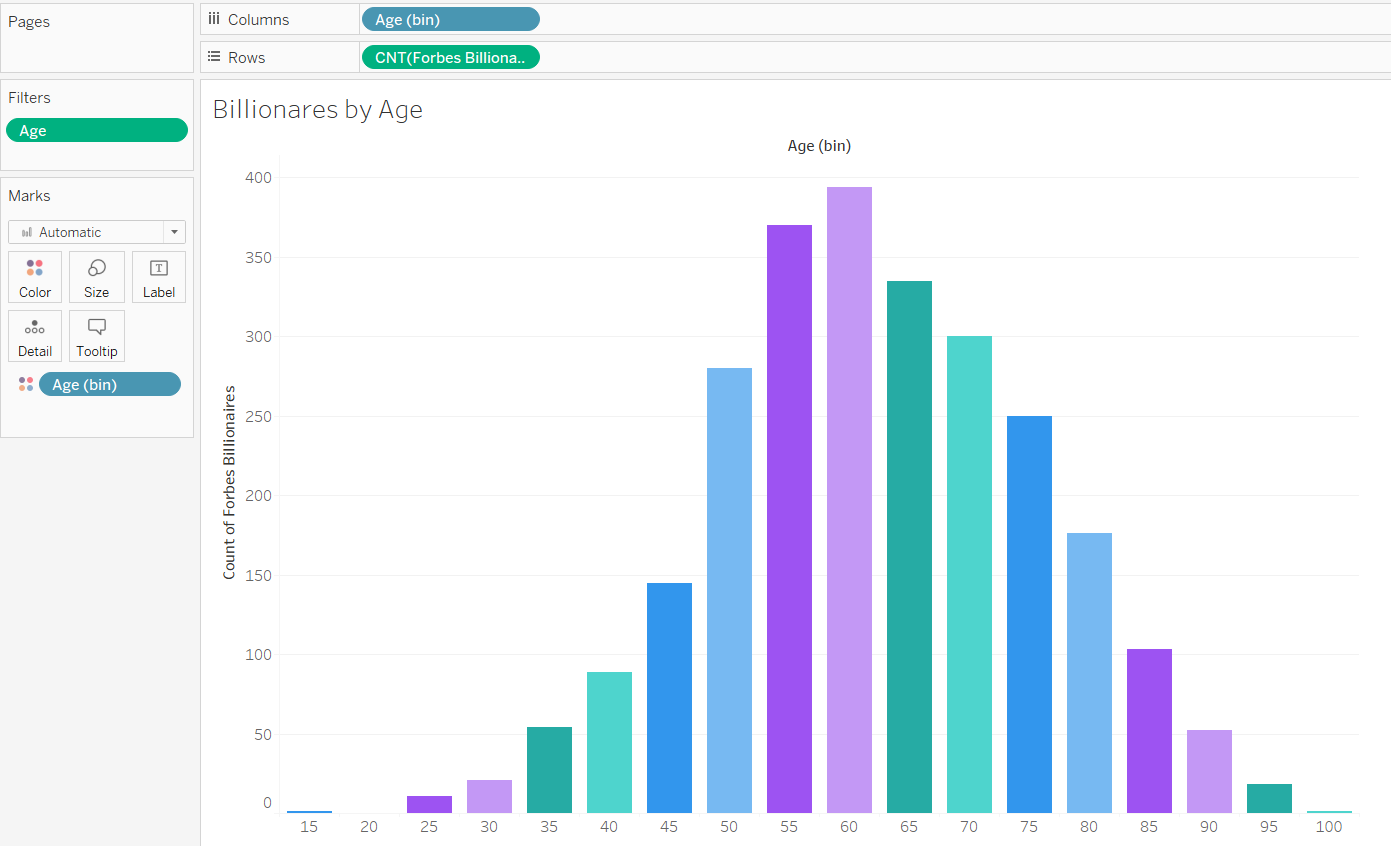The width and height of the screenshot is (1391, 846).
Task: Click the Columns shelf icon
Action: (214, 19)
